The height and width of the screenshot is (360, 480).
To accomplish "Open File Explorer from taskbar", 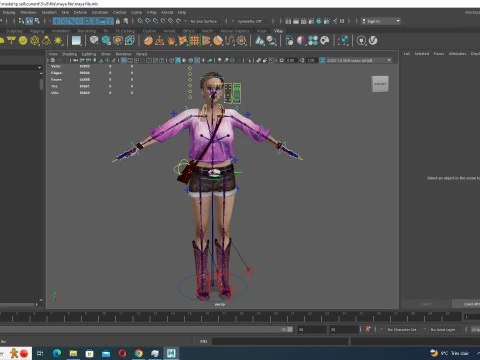I will (x=73, y=353).
